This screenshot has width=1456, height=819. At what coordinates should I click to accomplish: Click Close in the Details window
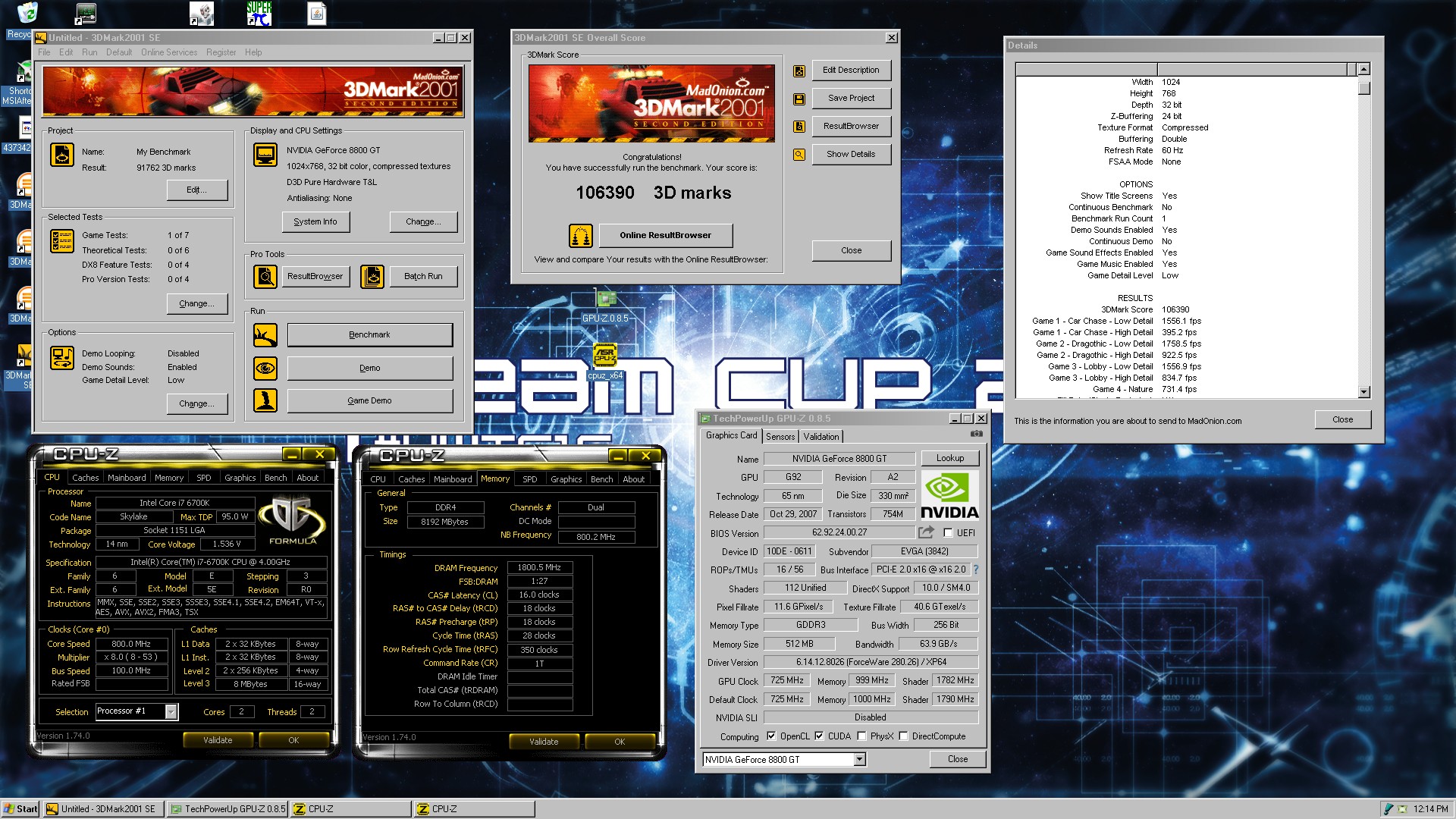[x=1342, y=420]
